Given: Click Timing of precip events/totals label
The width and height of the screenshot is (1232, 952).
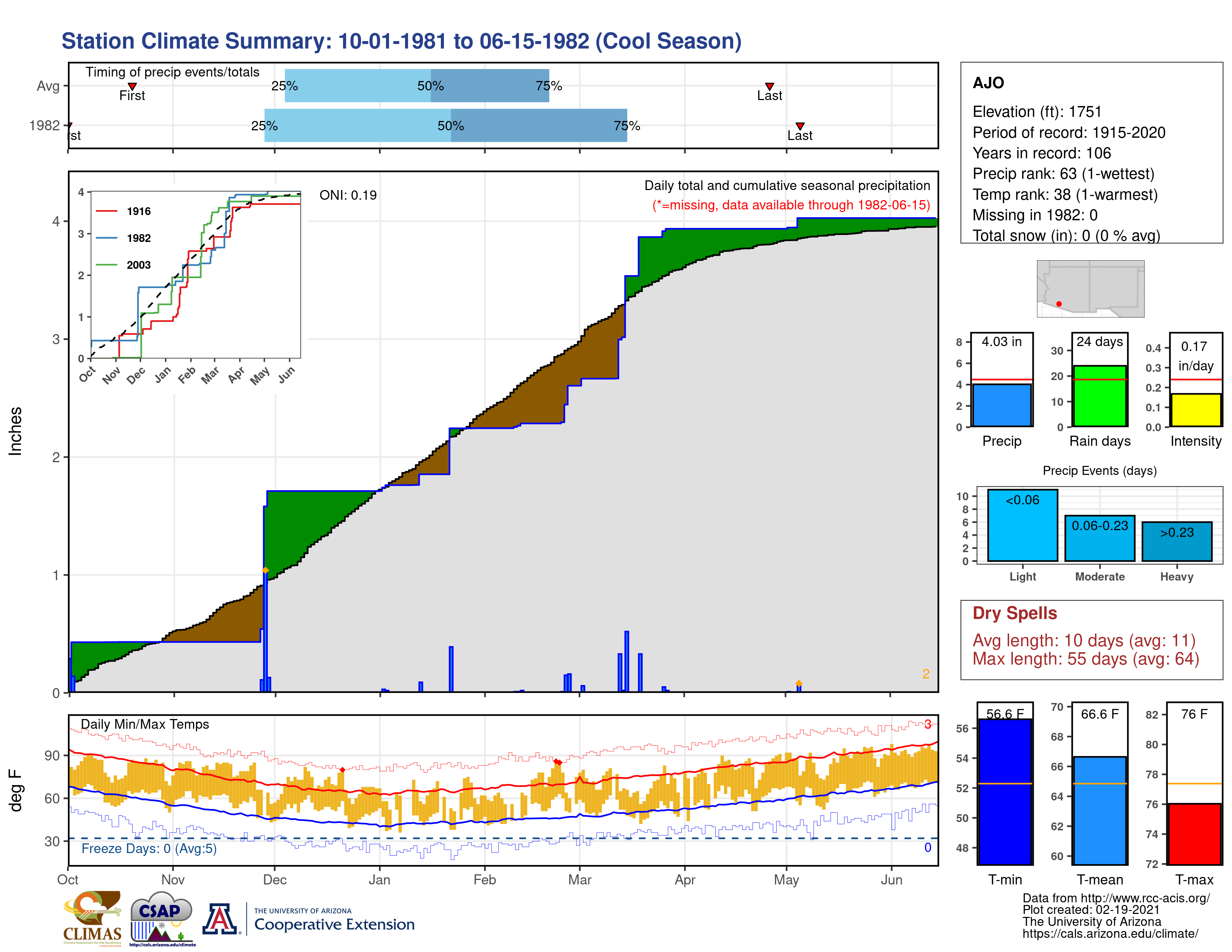Looking at the screenshot, I should tap(172, 72).
